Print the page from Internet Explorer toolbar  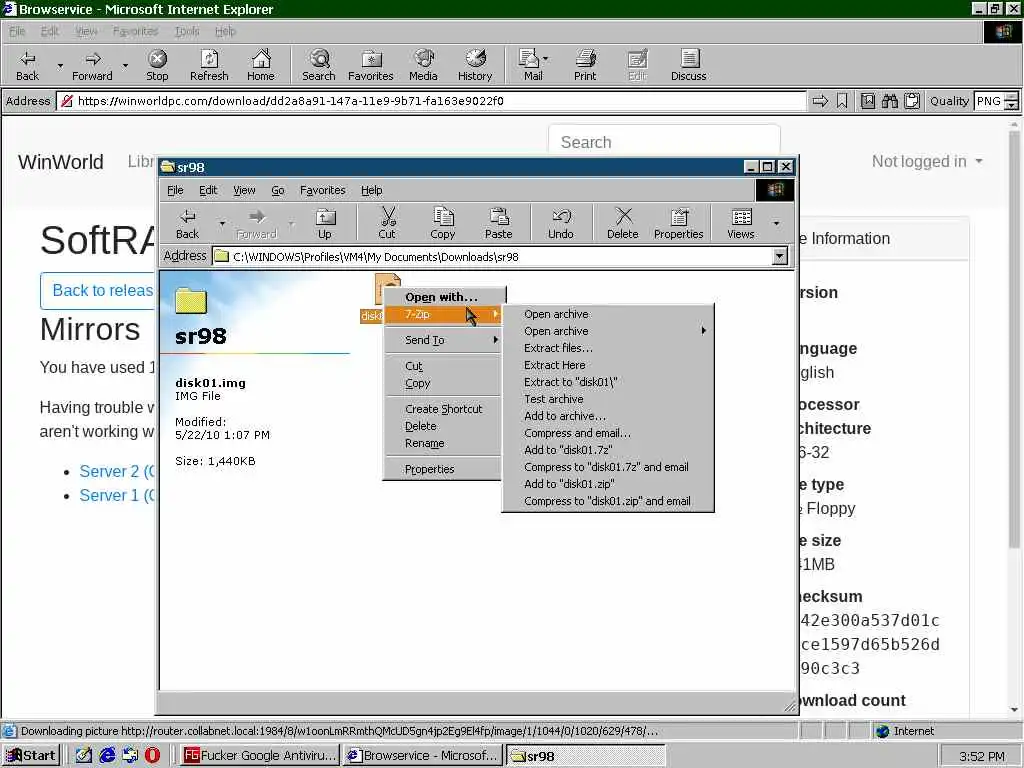585,65
